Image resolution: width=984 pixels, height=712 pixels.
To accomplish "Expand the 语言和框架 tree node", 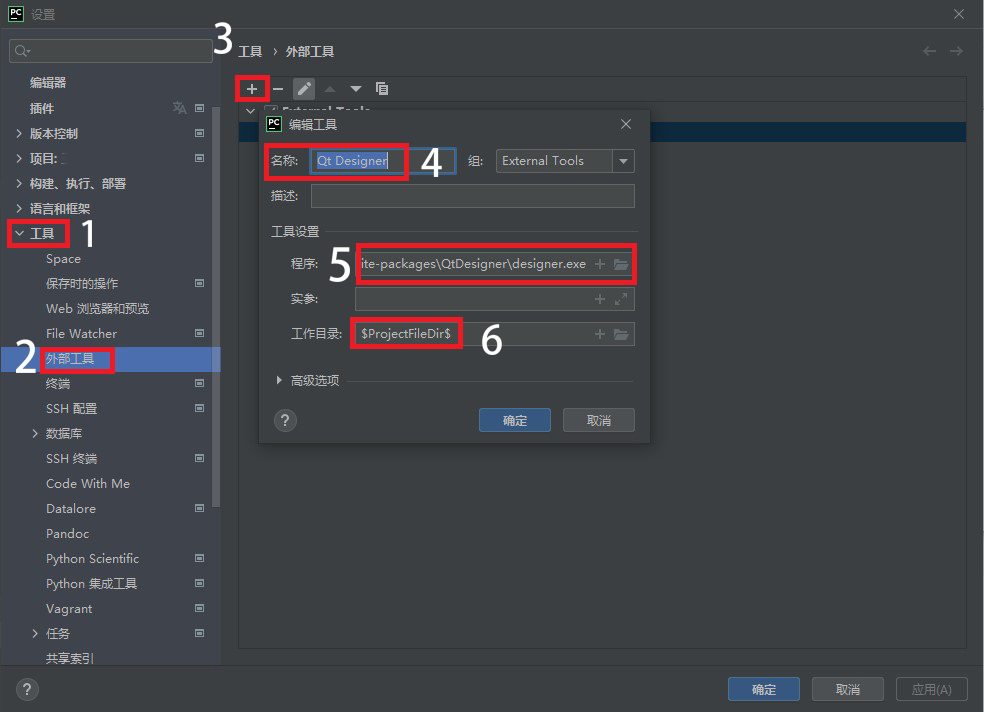I will tap(19, 208).
